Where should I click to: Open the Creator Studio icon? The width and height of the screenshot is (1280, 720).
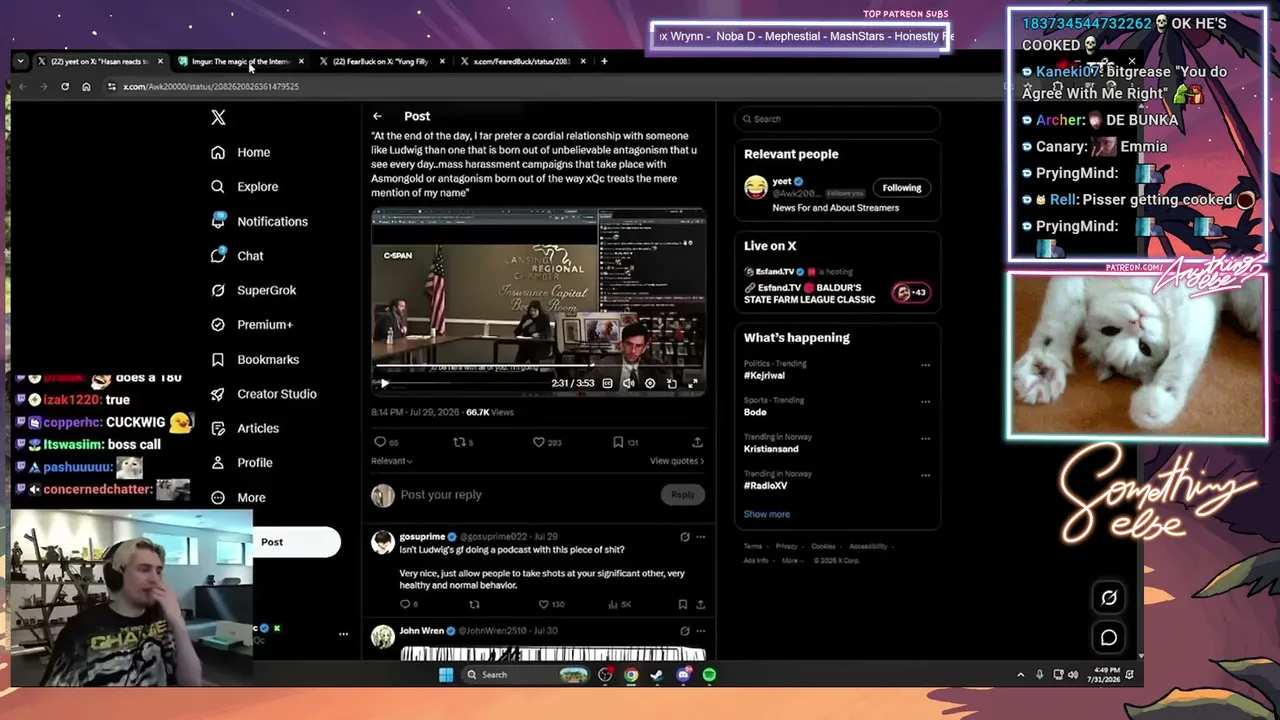(218, 394)
